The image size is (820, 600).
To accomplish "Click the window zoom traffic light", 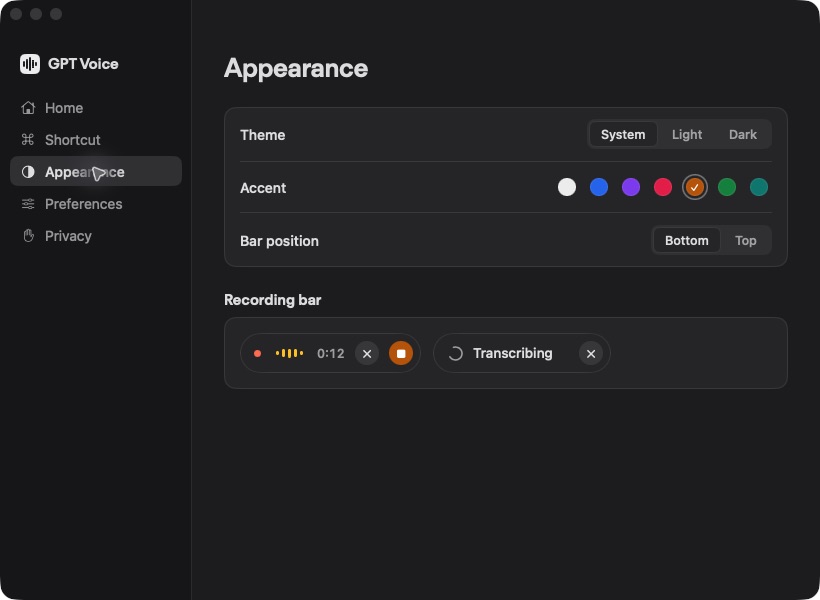I will (56, 14).
